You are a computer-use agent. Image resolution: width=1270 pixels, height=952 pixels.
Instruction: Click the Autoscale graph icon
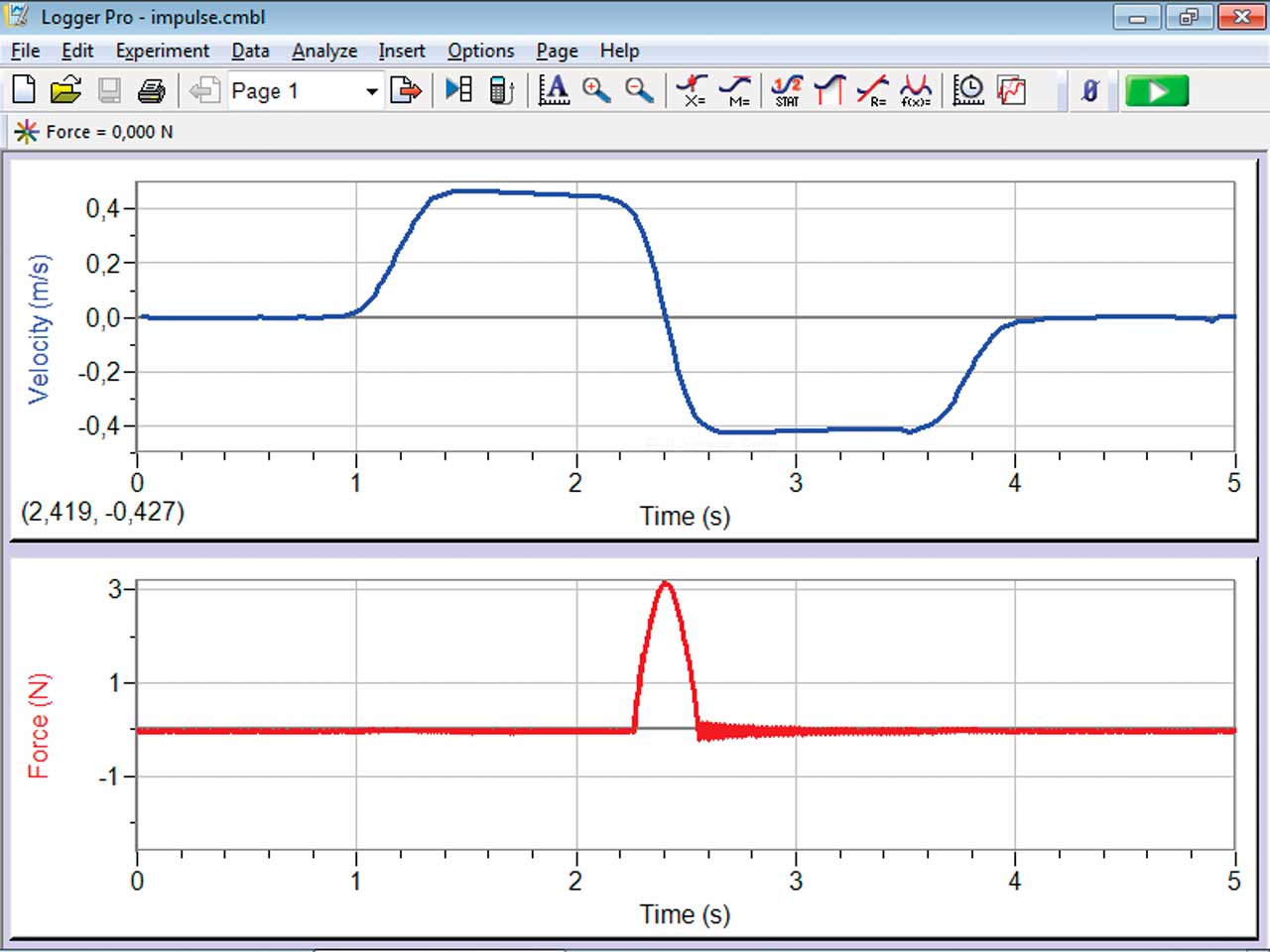point(554,90)
